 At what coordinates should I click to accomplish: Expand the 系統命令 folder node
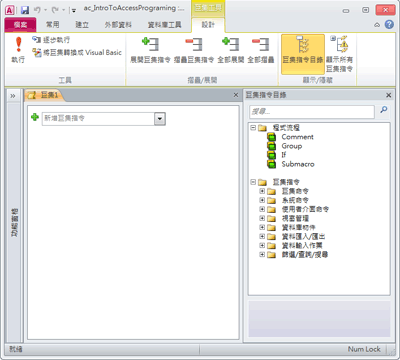[262, 200]
